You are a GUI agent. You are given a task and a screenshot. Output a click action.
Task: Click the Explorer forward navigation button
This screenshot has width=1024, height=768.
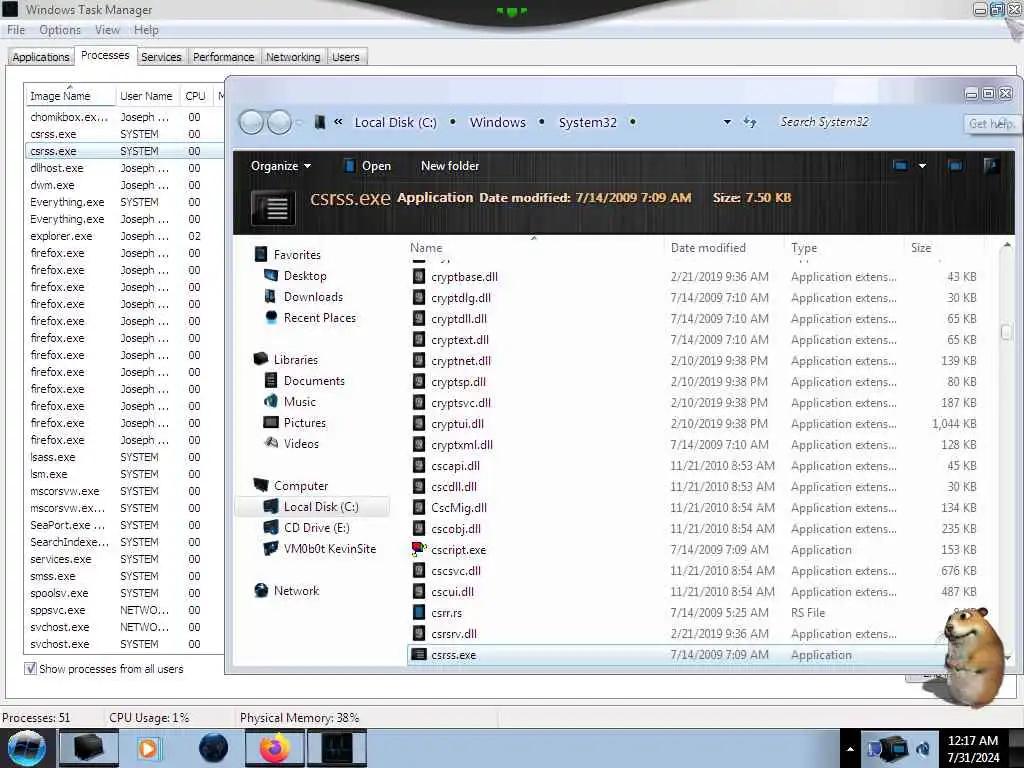(x=280, y=122)
